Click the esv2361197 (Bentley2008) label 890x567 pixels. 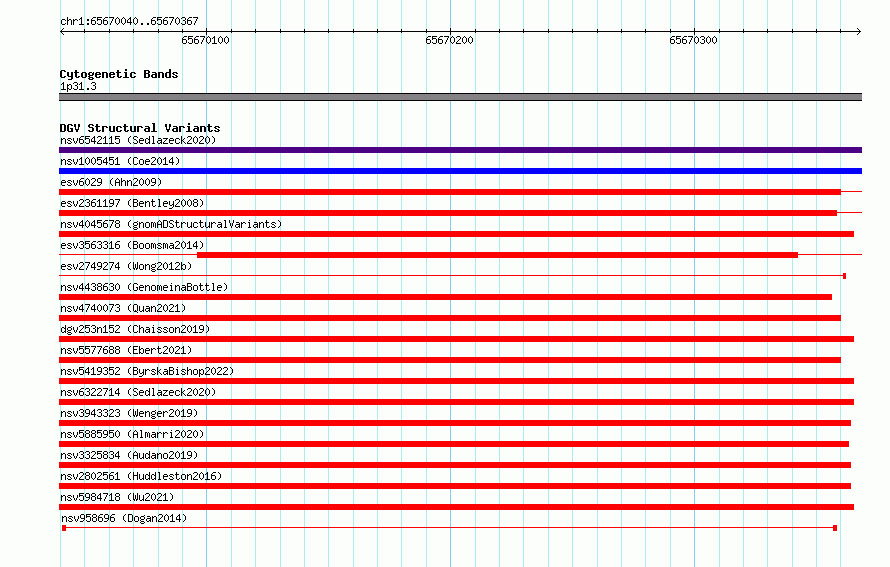[x=132, y=203]
